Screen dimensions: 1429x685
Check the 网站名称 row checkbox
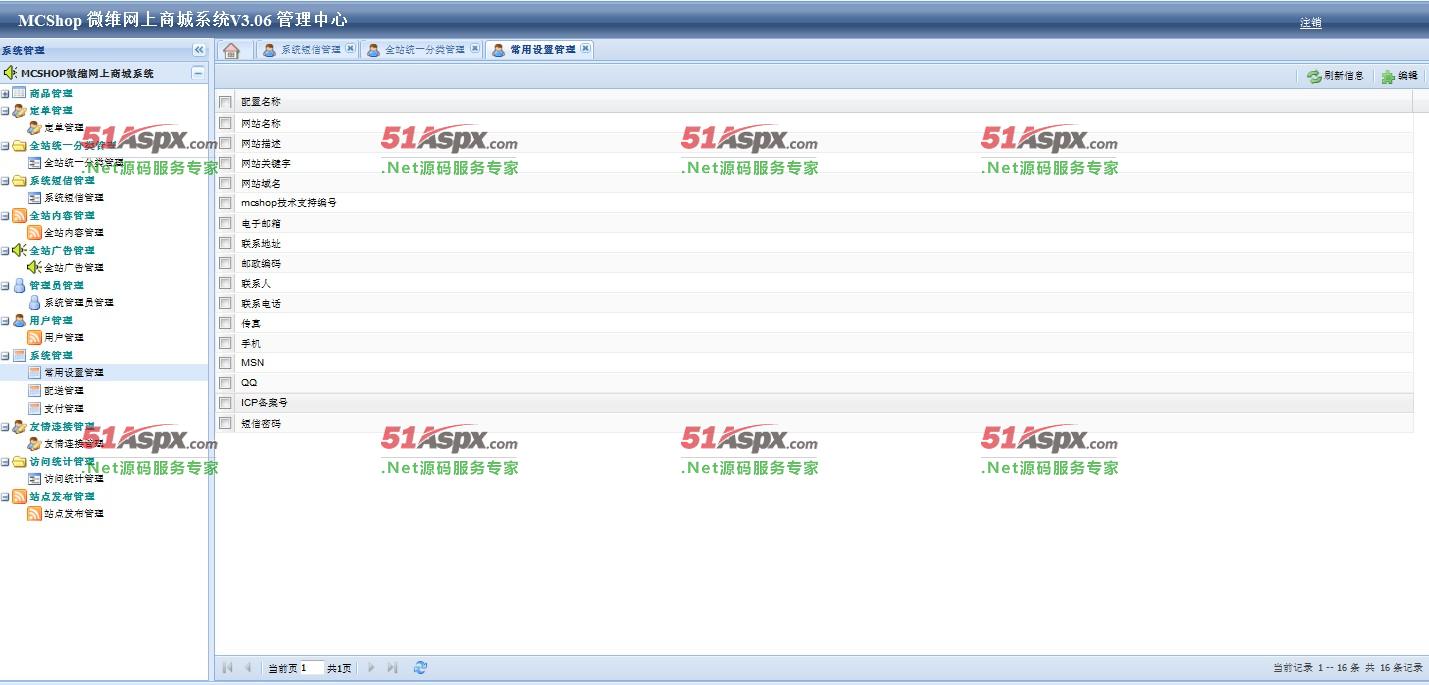[x=225, y=123]
